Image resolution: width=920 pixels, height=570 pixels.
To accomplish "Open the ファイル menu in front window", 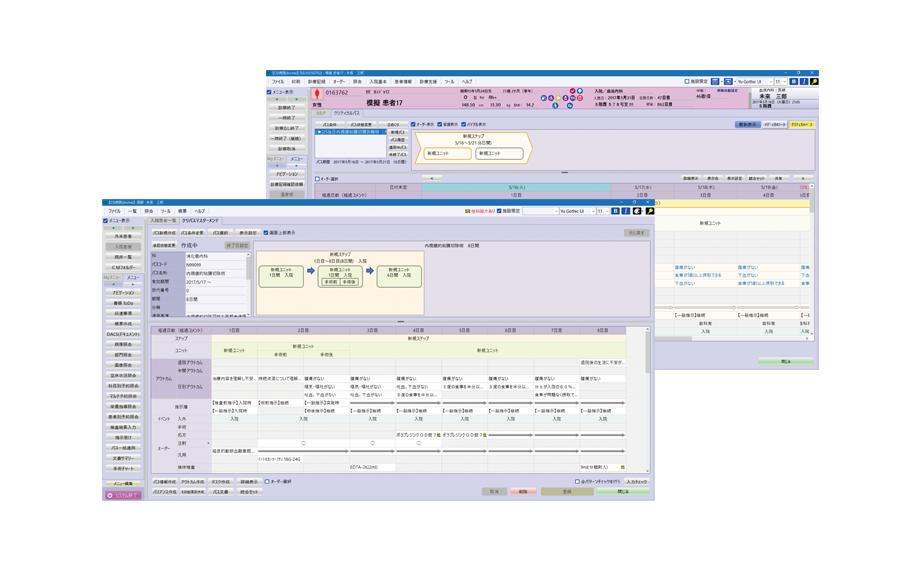I will coord(114,212).
